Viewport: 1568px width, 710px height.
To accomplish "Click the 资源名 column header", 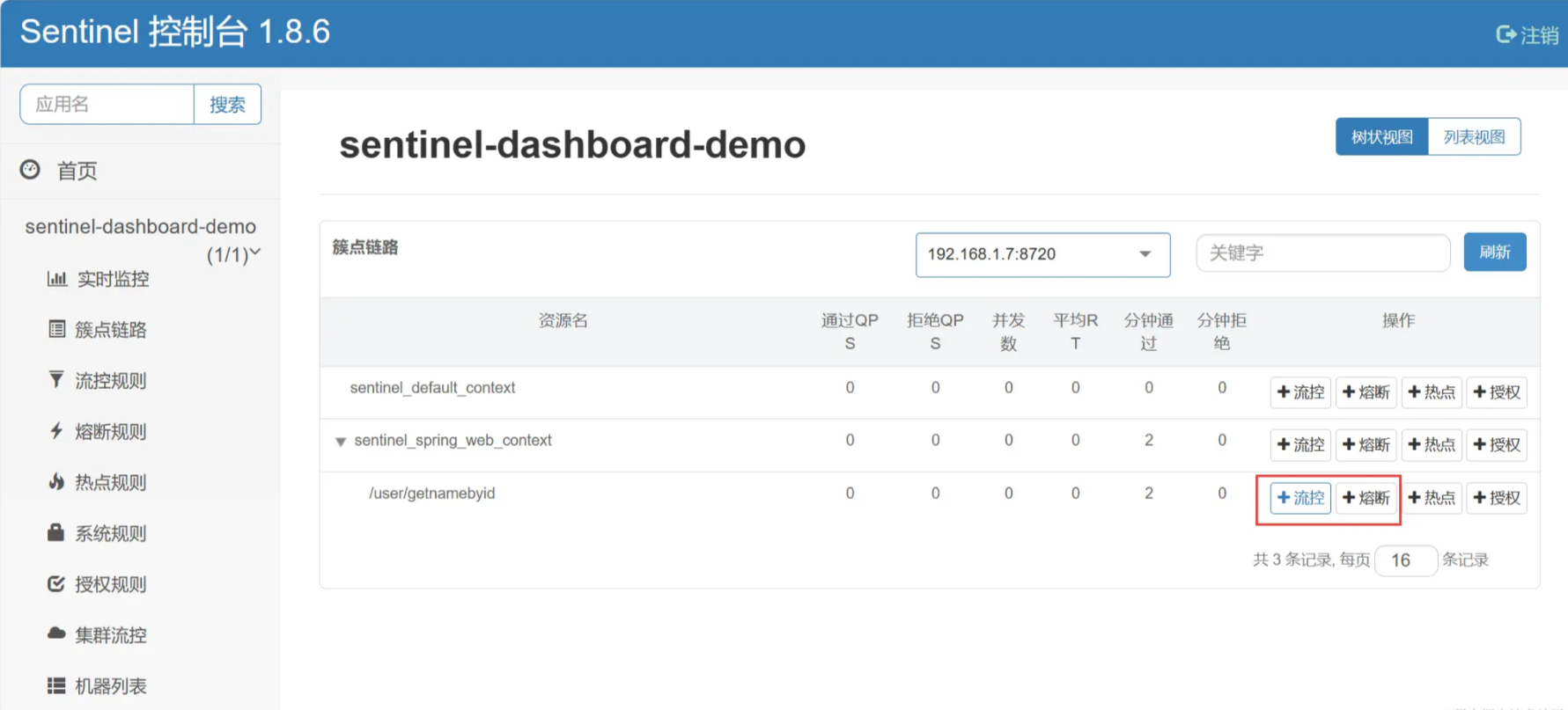I will 563,320.
